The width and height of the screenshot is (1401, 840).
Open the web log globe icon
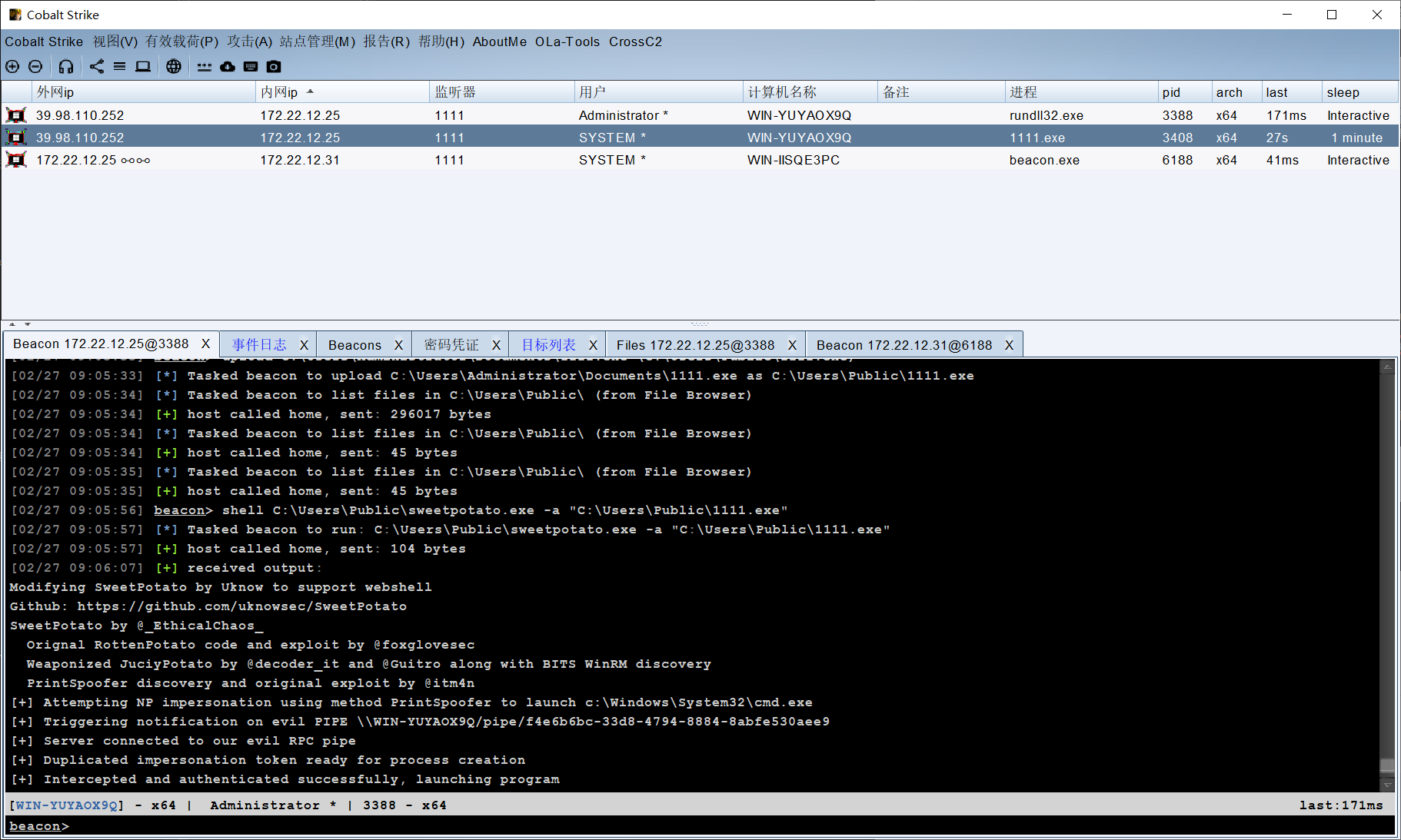coord(174,67)
